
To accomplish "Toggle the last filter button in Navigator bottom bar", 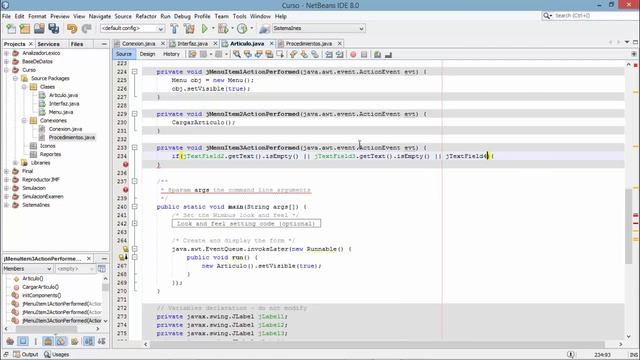I will (102, 341).
